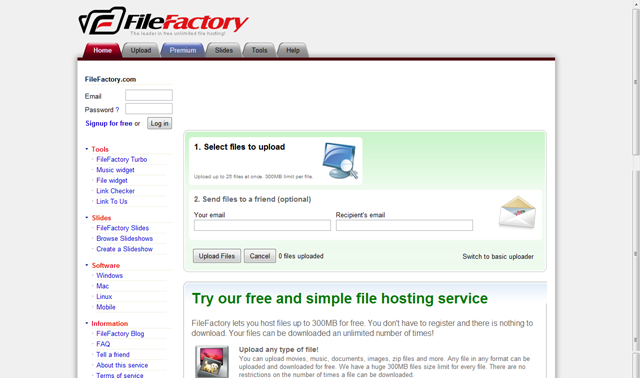The width and height of the screenshot is (640, 378).
Task: Collapse the Information sidebar section arrow
Action: coord(87,323)
